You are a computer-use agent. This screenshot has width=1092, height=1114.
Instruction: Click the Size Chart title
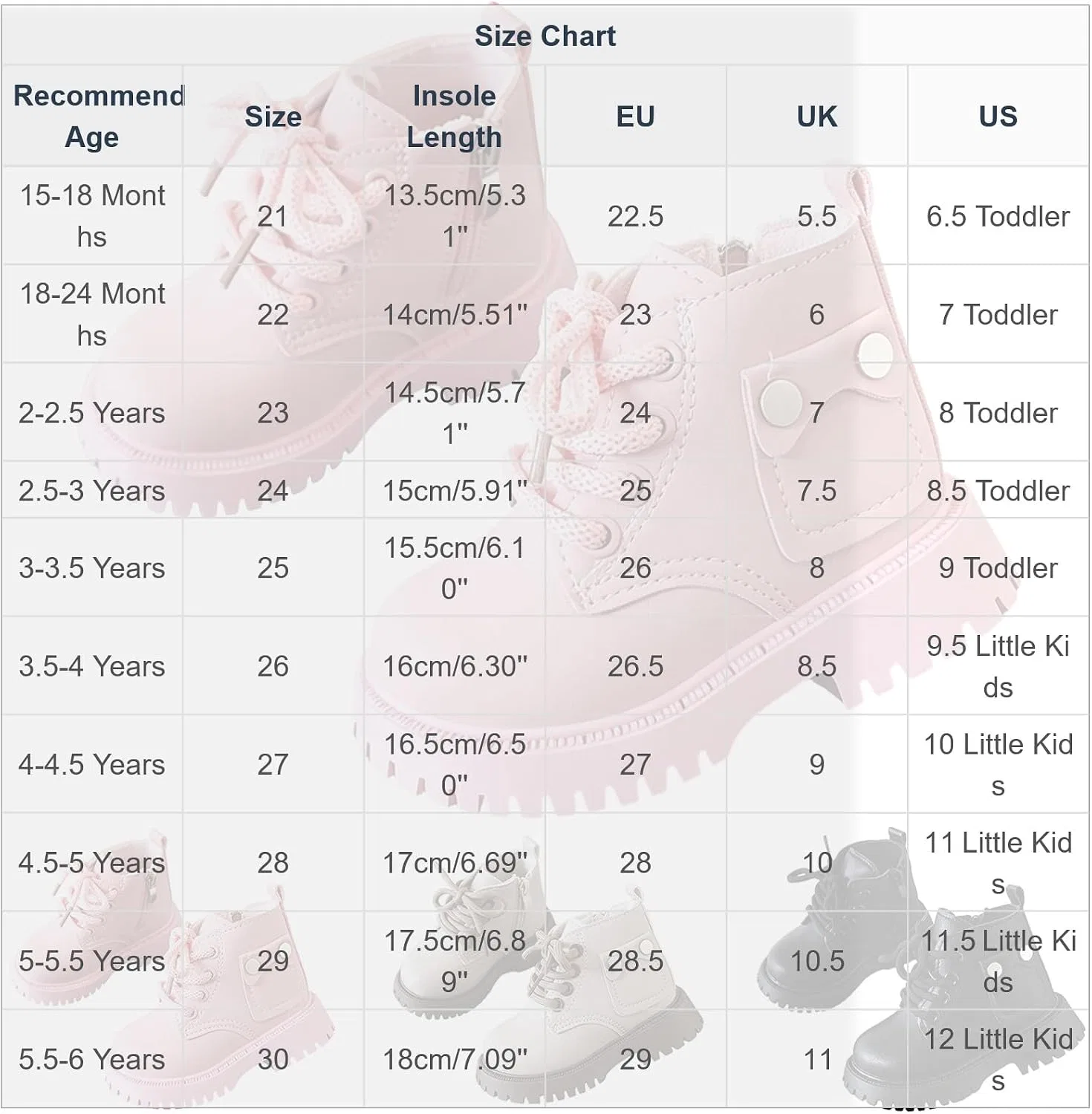point(545,36)
